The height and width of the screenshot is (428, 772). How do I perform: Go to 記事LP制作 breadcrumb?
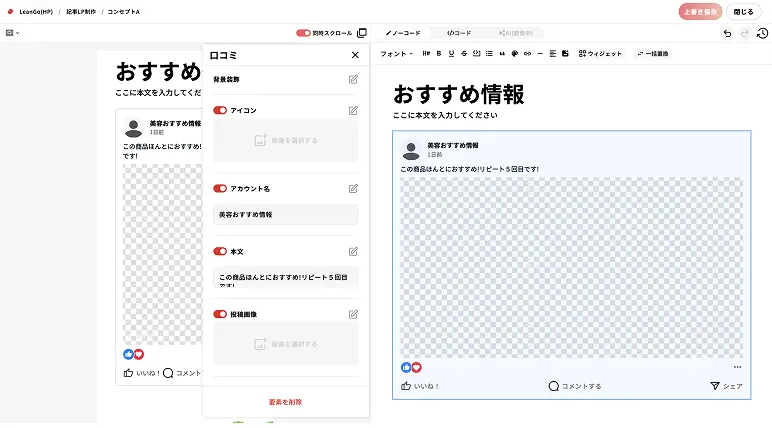coord(81,12)
